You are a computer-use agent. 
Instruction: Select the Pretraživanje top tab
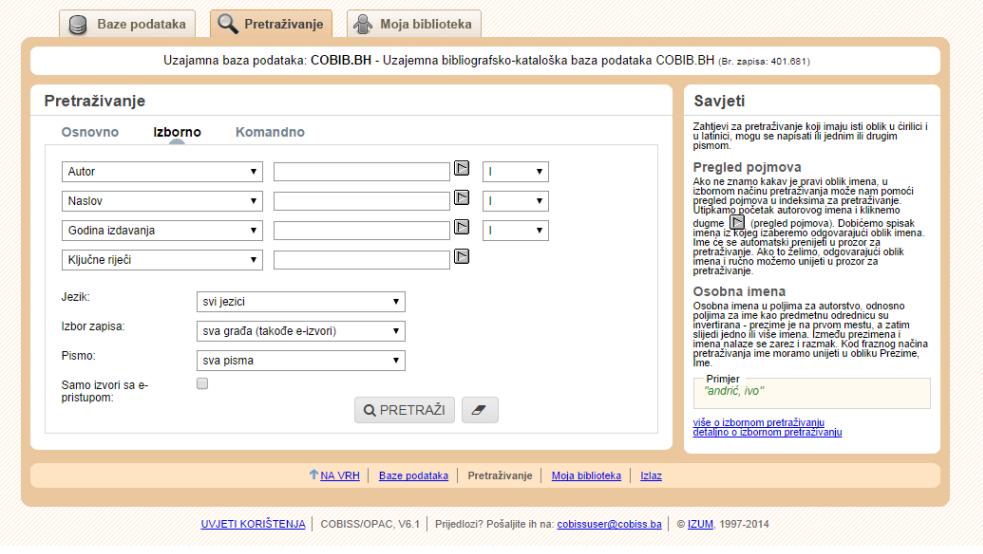271,24
